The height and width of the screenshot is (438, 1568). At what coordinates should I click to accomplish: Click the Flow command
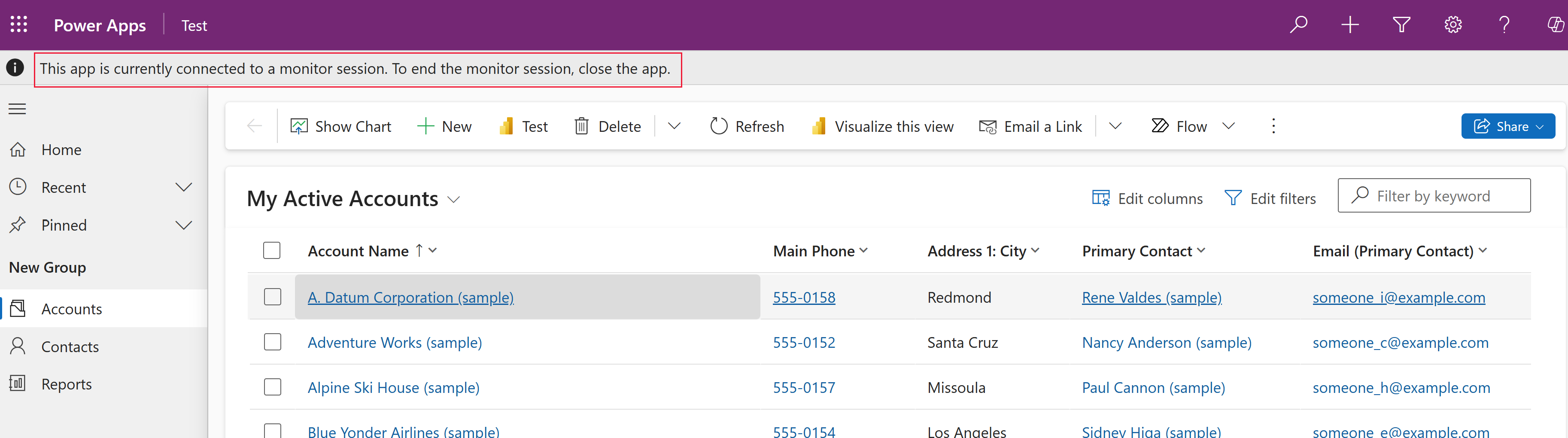click(1180, 126)
